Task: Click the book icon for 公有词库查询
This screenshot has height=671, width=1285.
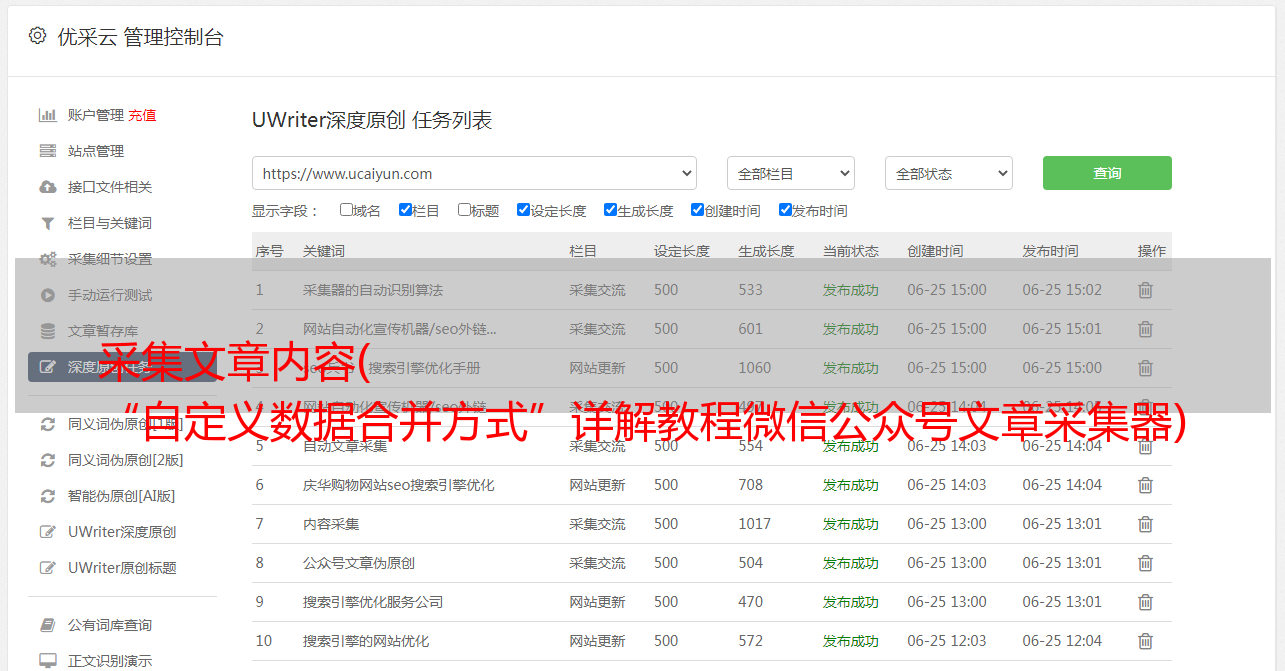Action: point(47,625)
